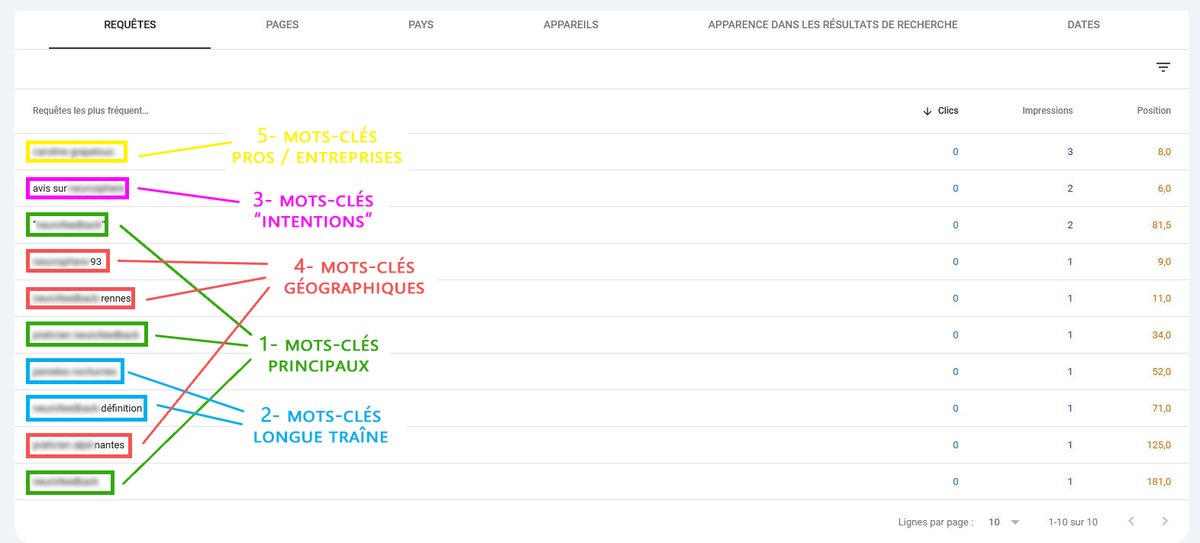Click the position value 71,0
The width and height of the screenshot is (1200, 543).
[x=1159, y=408]
